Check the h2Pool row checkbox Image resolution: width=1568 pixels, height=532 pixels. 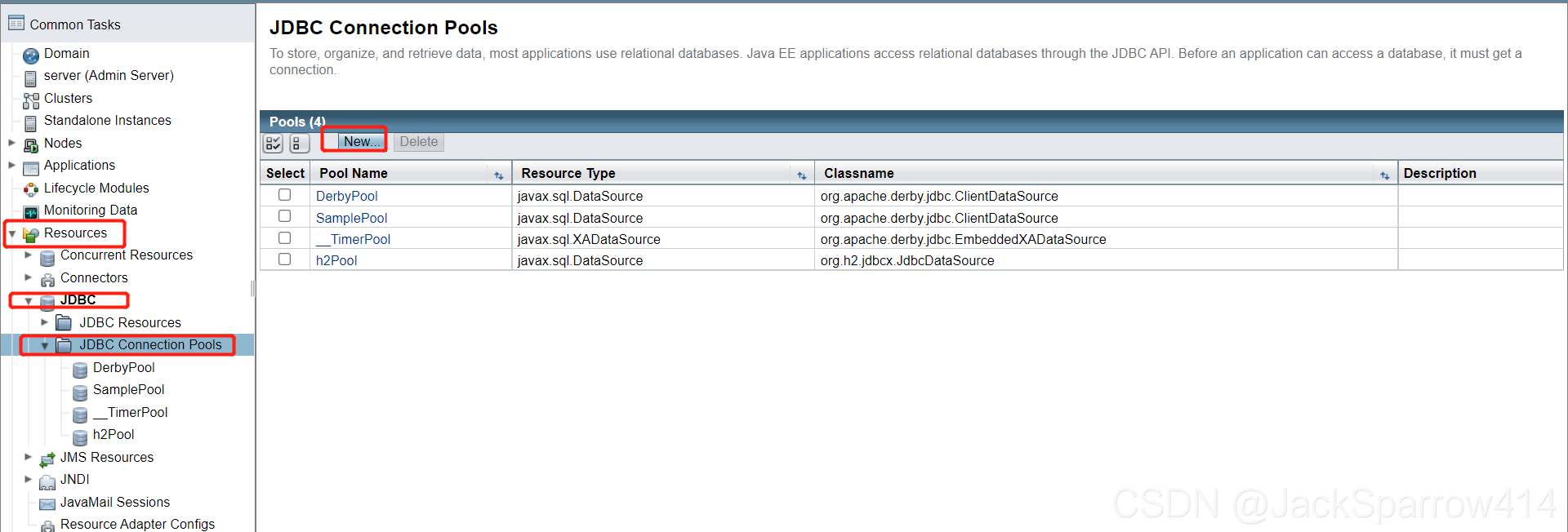[284, 259]
